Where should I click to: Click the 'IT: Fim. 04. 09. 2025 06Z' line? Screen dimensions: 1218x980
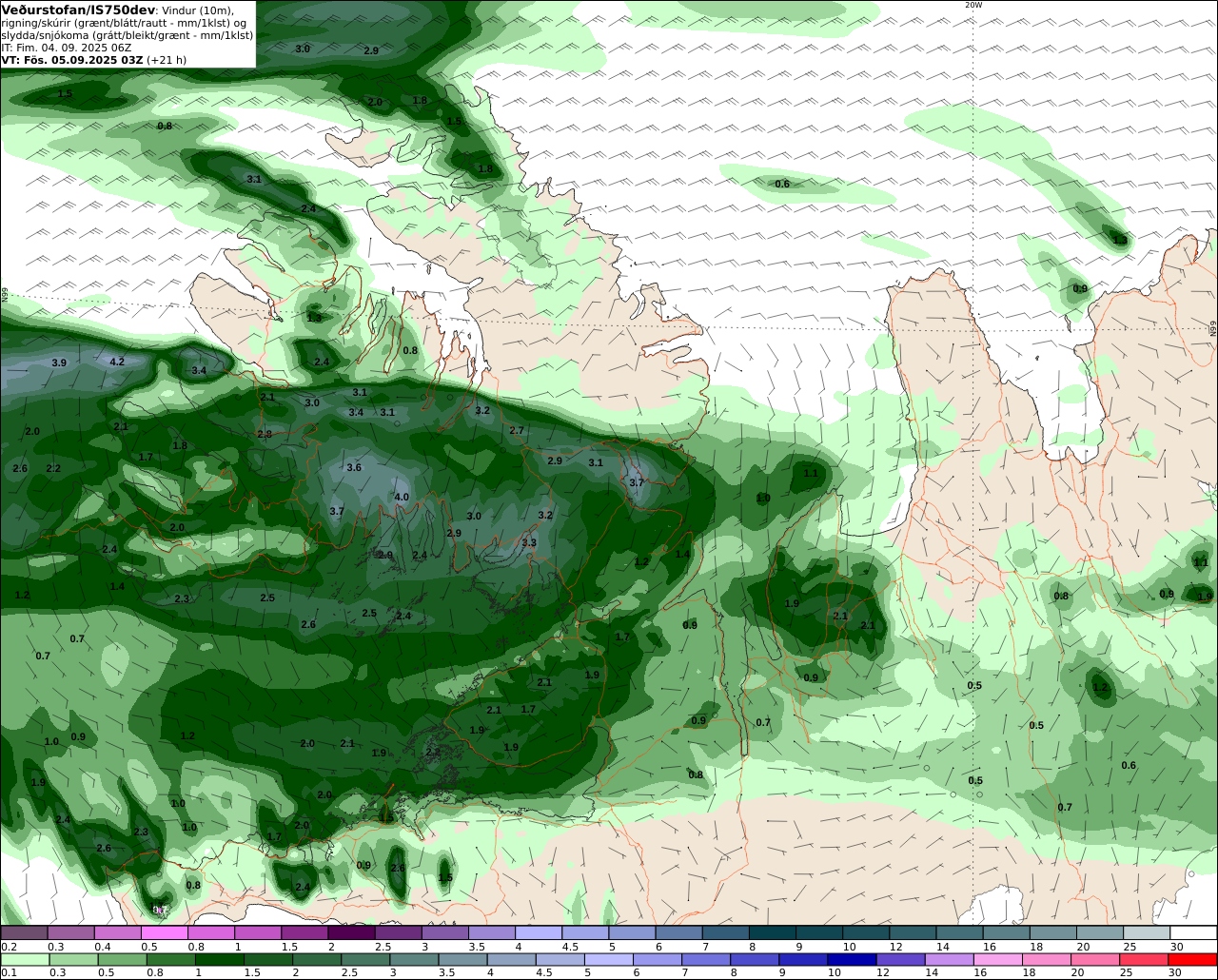pyautogui.click(x=67, y=47)
